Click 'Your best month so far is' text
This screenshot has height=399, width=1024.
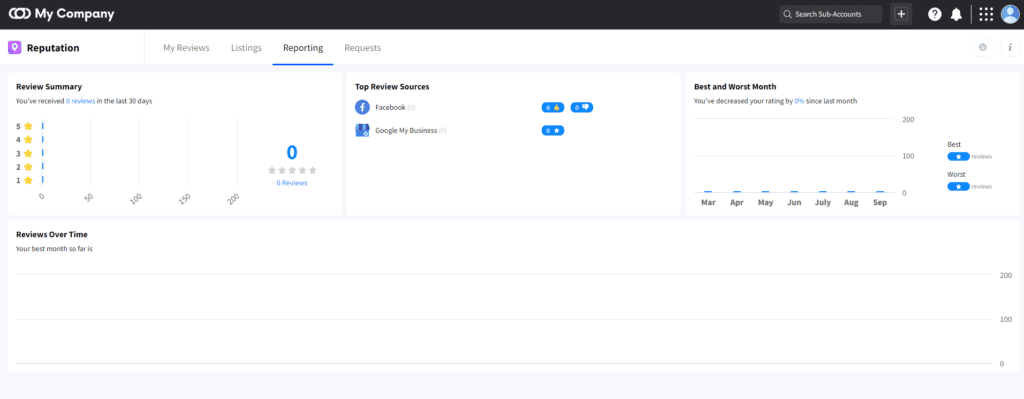[54, 249]
